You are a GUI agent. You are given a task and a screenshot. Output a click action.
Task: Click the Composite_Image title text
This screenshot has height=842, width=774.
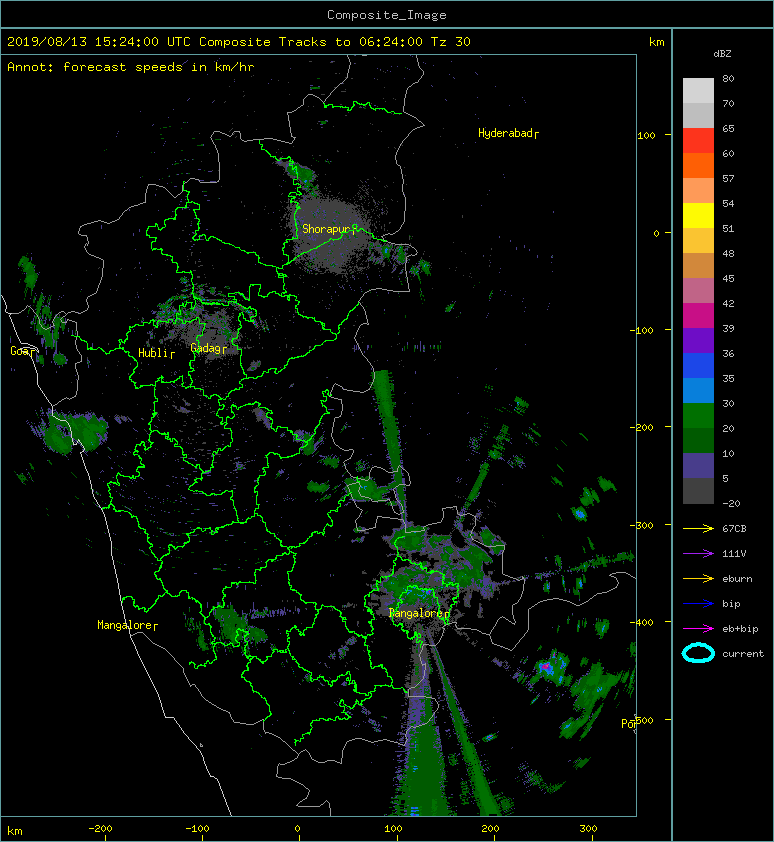[387, 15]
